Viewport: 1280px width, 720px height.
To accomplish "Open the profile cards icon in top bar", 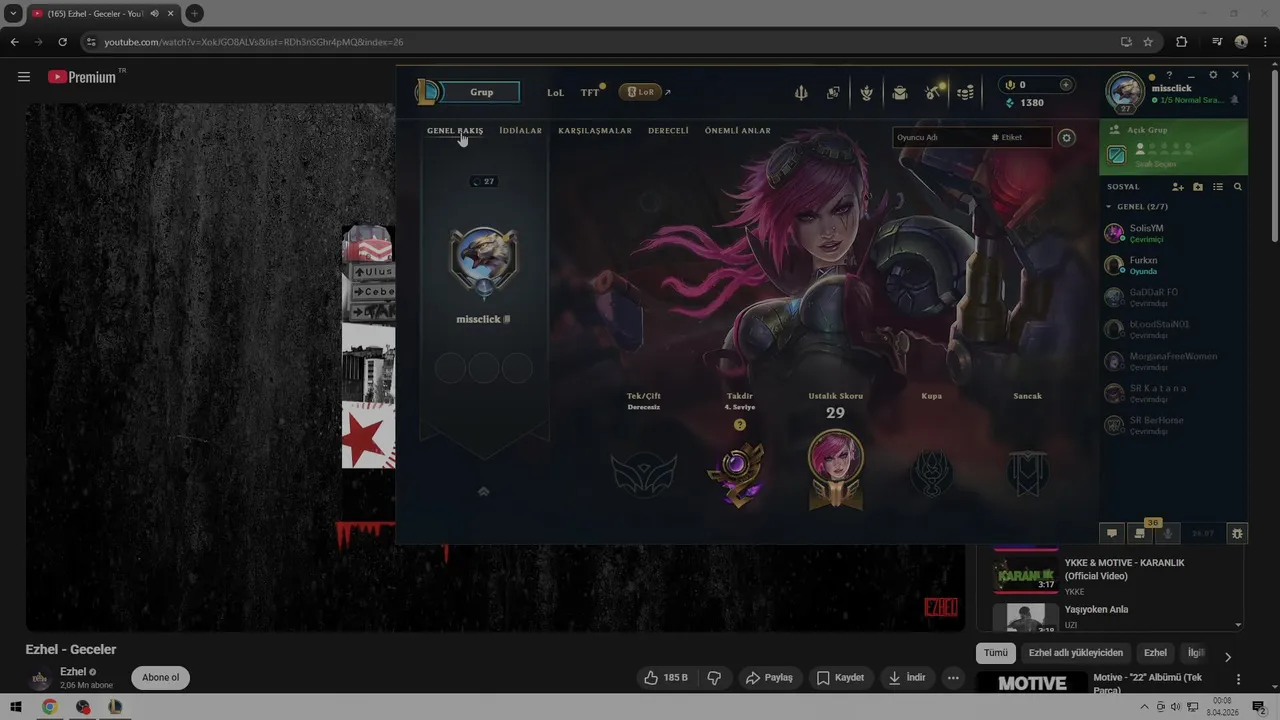I will click(833, 92).
